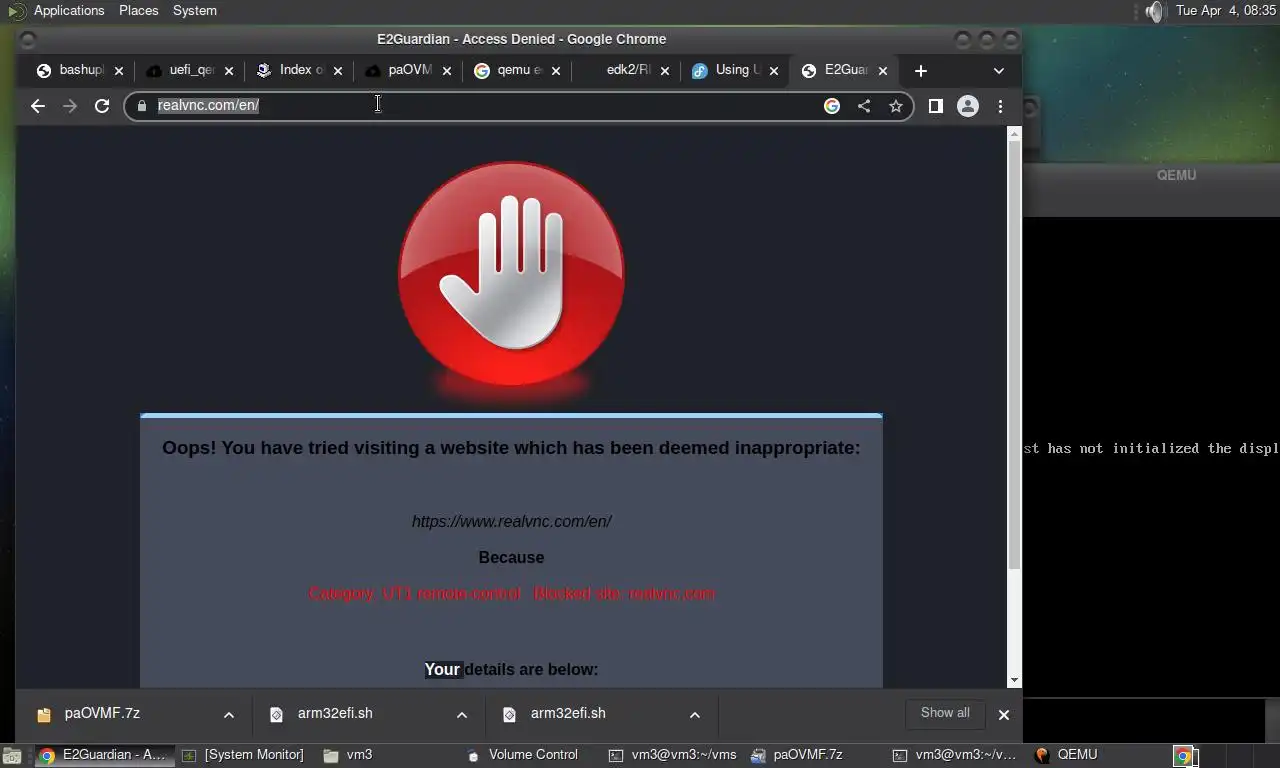Switch to vm3@vm3:~/vms terminal in taskbar
This screenshot has width=1280, height=768.
(x=672, y=756)
